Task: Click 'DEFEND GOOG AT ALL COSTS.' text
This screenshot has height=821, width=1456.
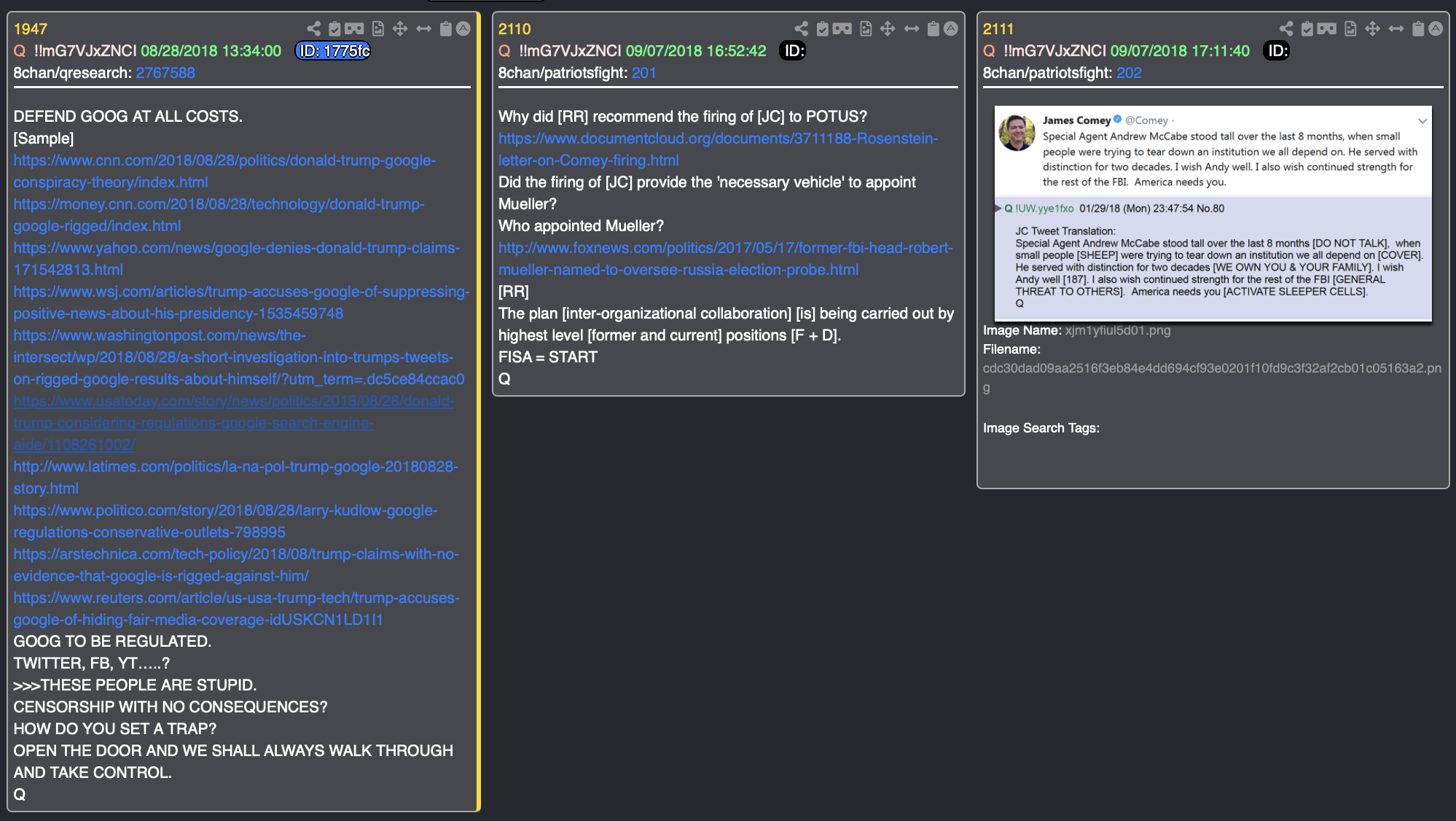Action: (128, 117)
